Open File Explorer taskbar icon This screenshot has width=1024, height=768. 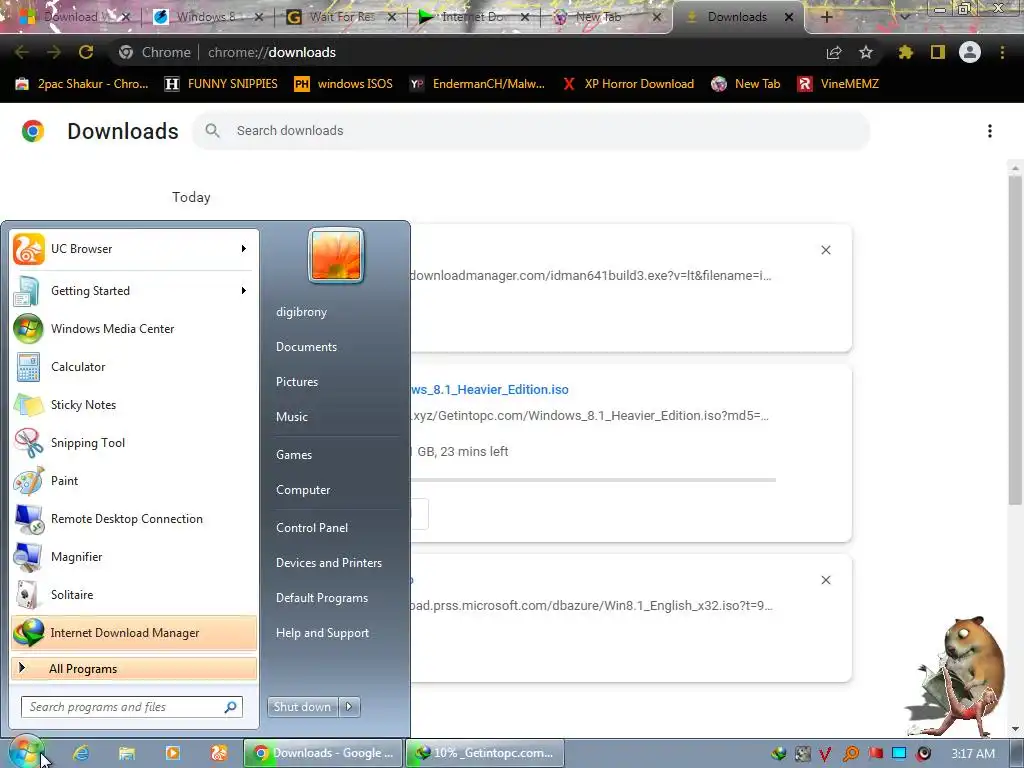click(127, 753)
